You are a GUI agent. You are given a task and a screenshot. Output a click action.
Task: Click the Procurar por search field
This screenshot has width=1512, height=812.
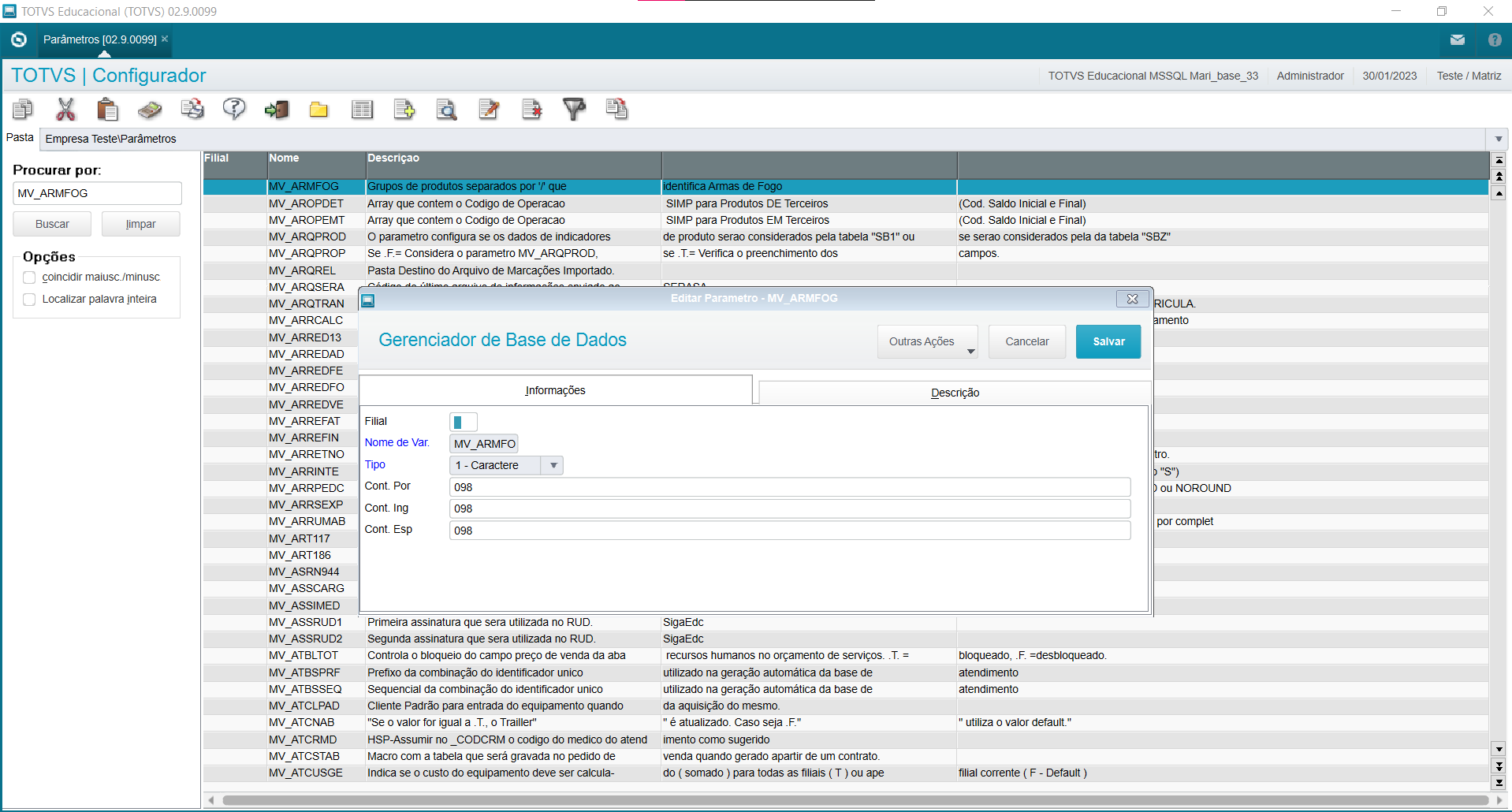coord(98,193)
